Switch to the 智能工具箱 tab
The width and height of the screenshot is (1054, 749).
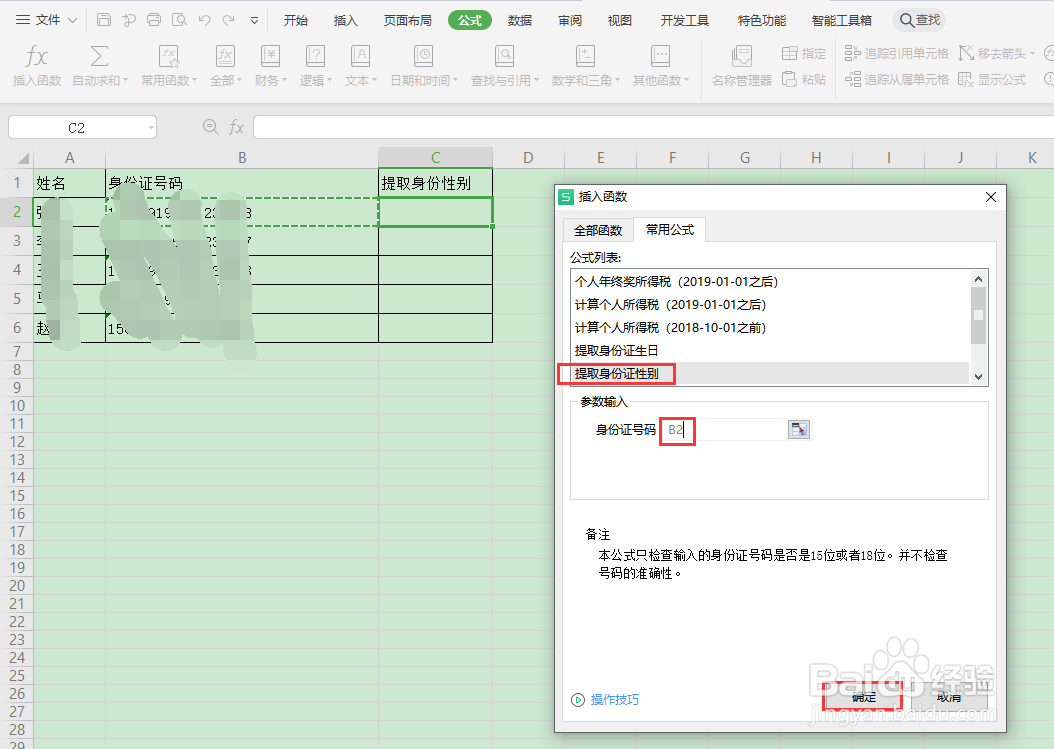pyautogui.click(x=842, y=20)
